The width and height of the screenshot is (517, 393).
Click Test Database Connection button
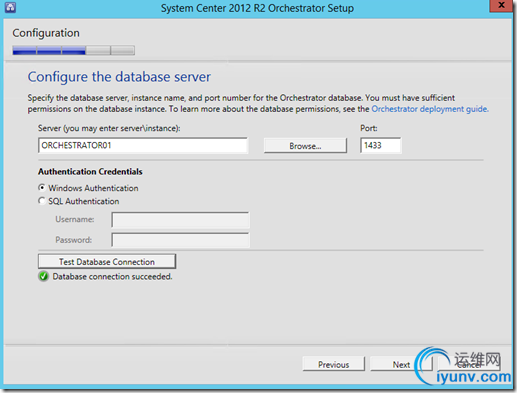pyautogui.click(x=107, y=262)
